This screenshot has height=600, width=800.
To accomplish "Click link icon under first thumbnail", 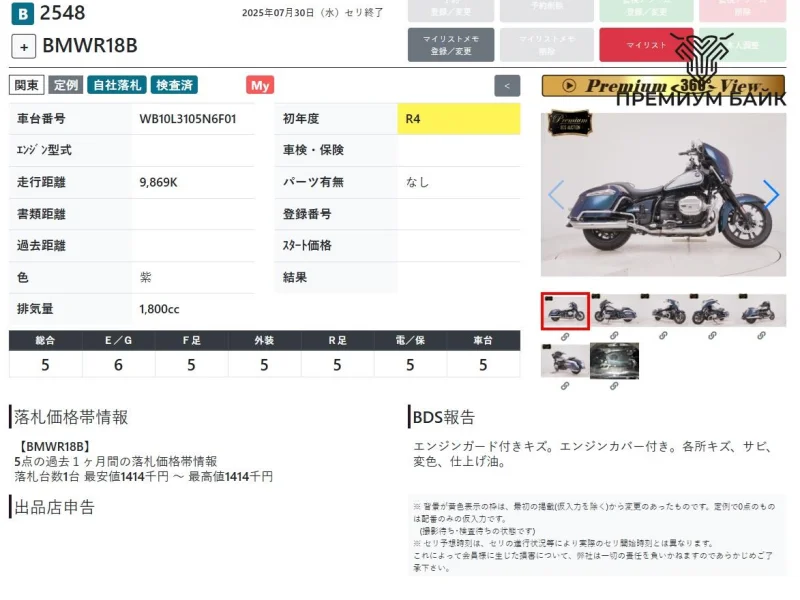I will (565, 336).
